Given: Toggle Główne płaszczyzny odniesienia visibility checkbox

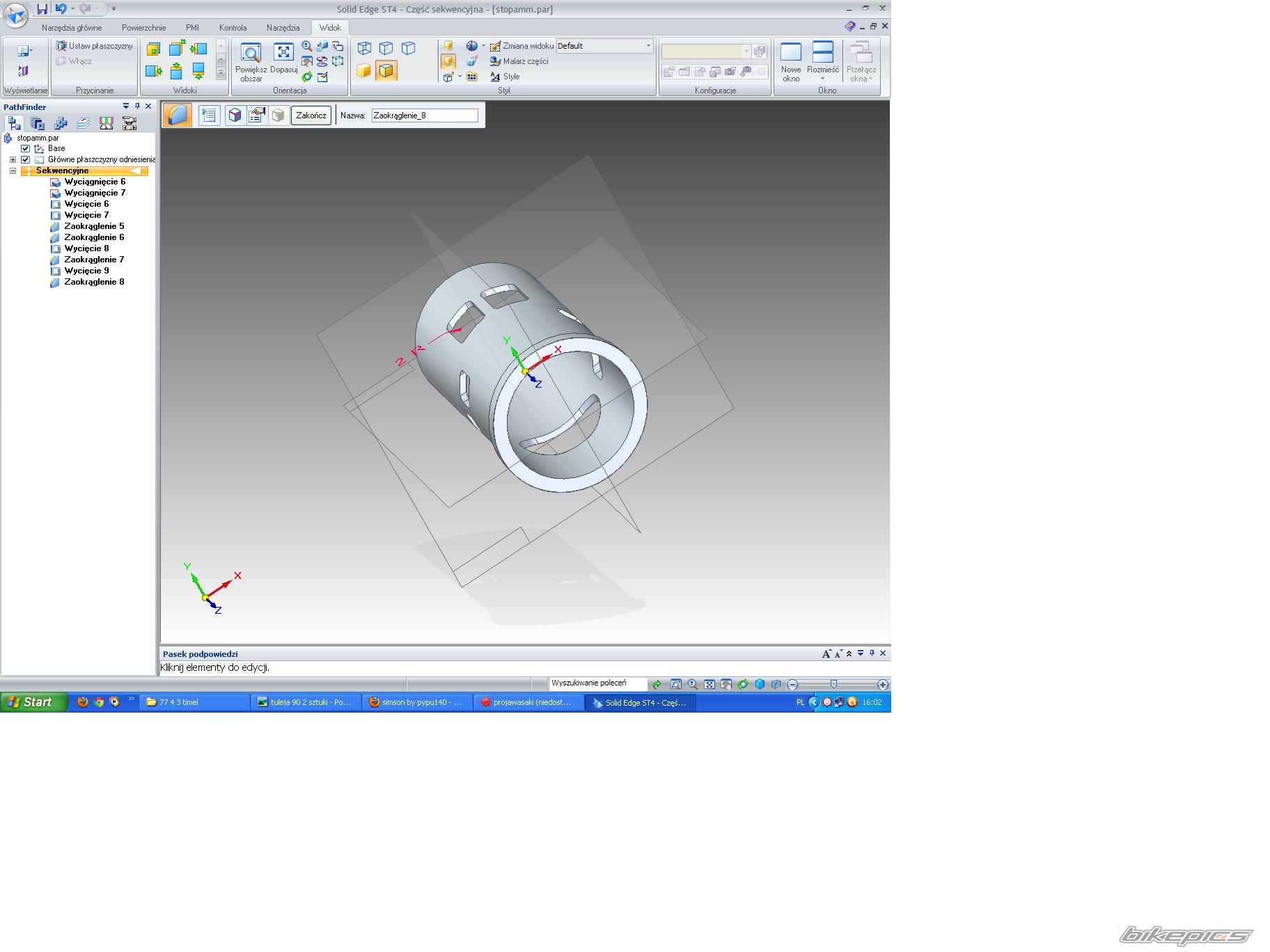Looking at the screenshot, I should click(x=26, y=159).
